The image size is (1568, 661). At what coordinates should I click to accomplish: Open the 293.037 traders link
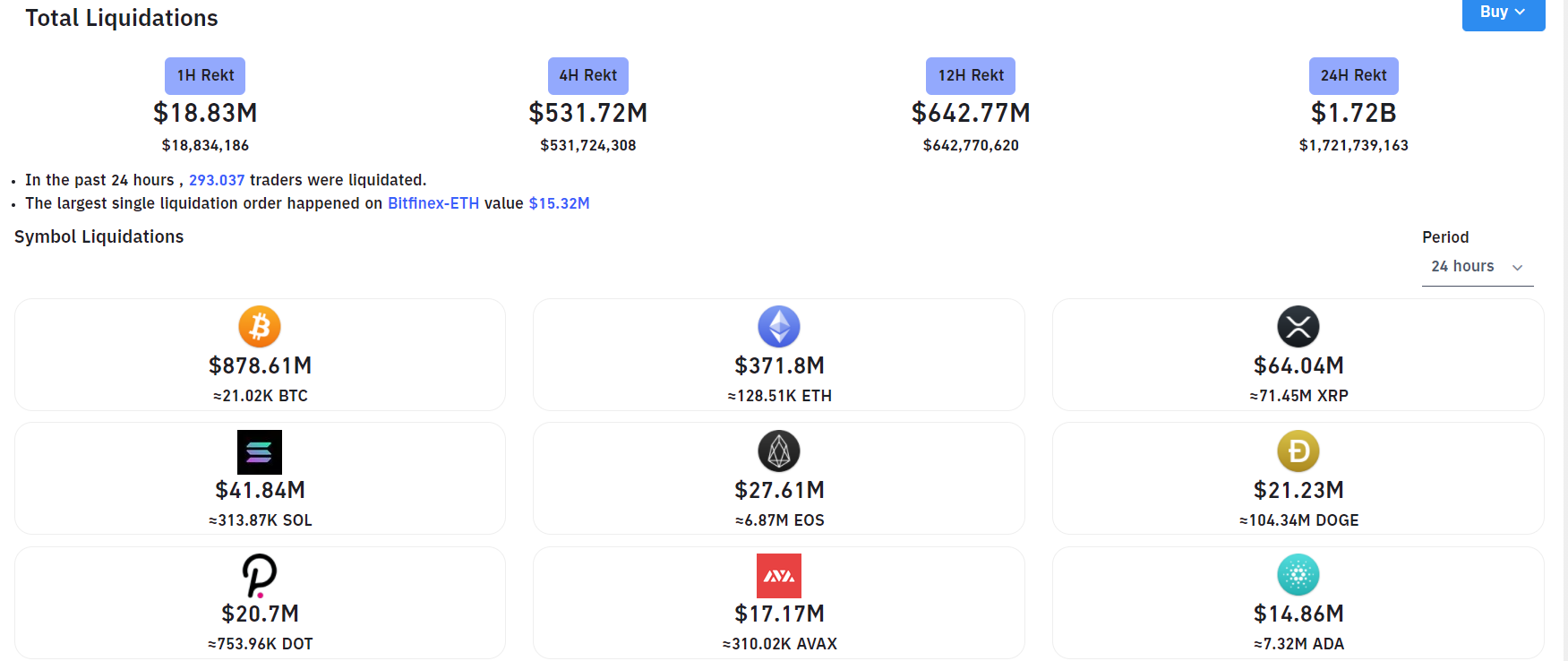point(217,180)
